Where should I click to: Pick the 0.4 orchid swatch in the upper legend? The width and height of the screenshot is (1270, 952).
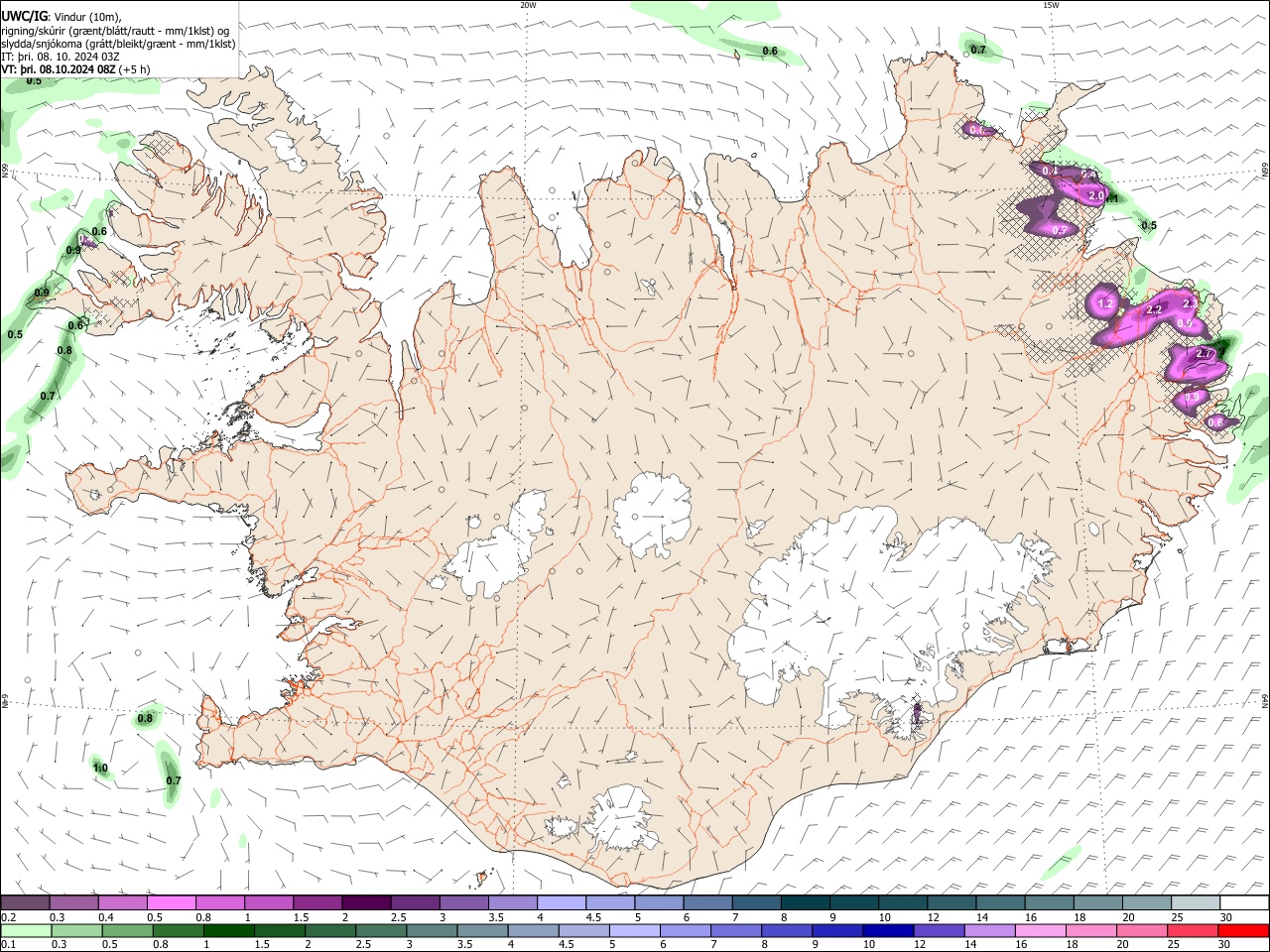tap(122, 902)
